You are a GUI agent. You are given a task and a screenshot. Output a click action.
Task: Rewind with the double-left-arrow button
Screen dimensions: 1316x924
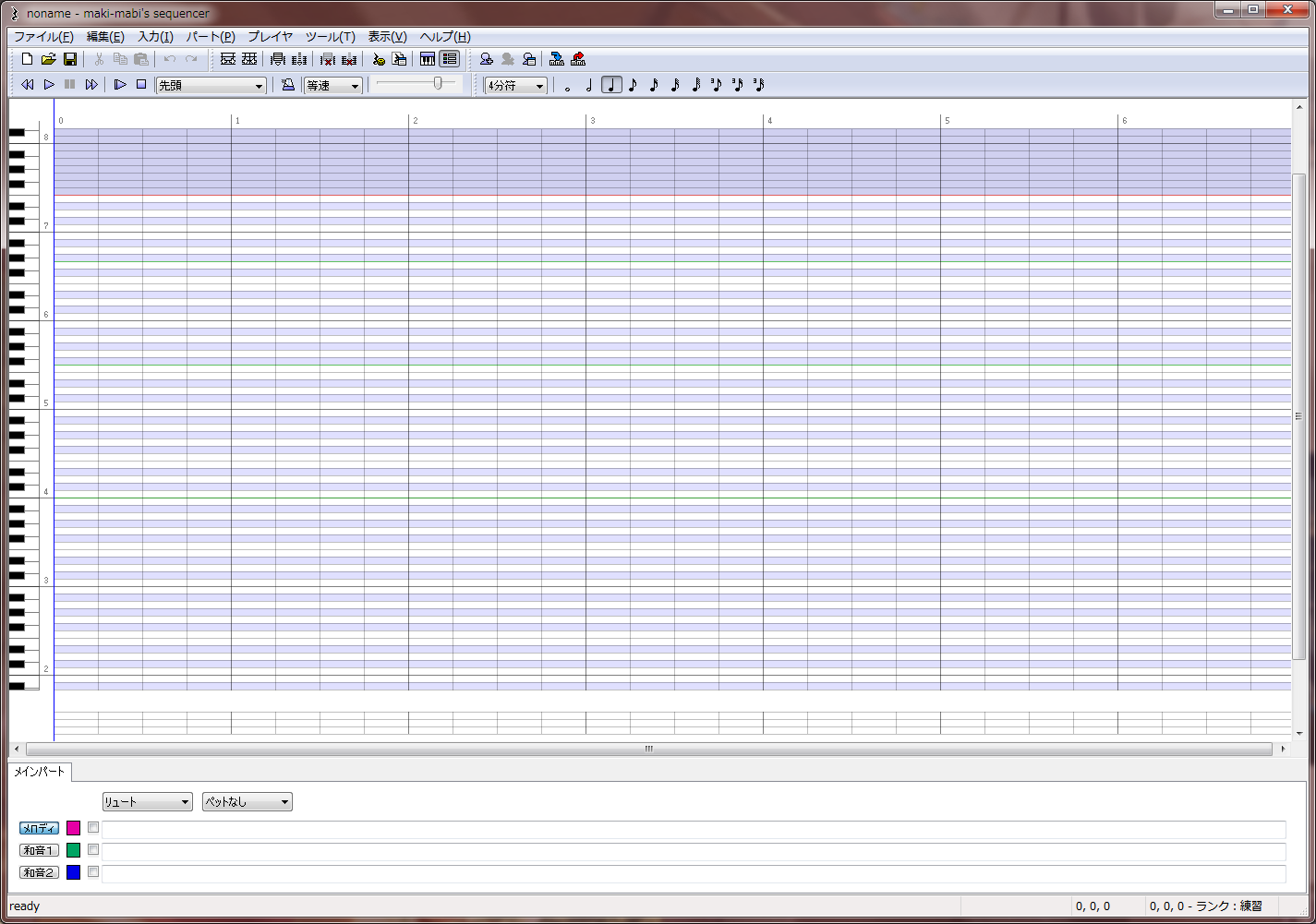28,85
